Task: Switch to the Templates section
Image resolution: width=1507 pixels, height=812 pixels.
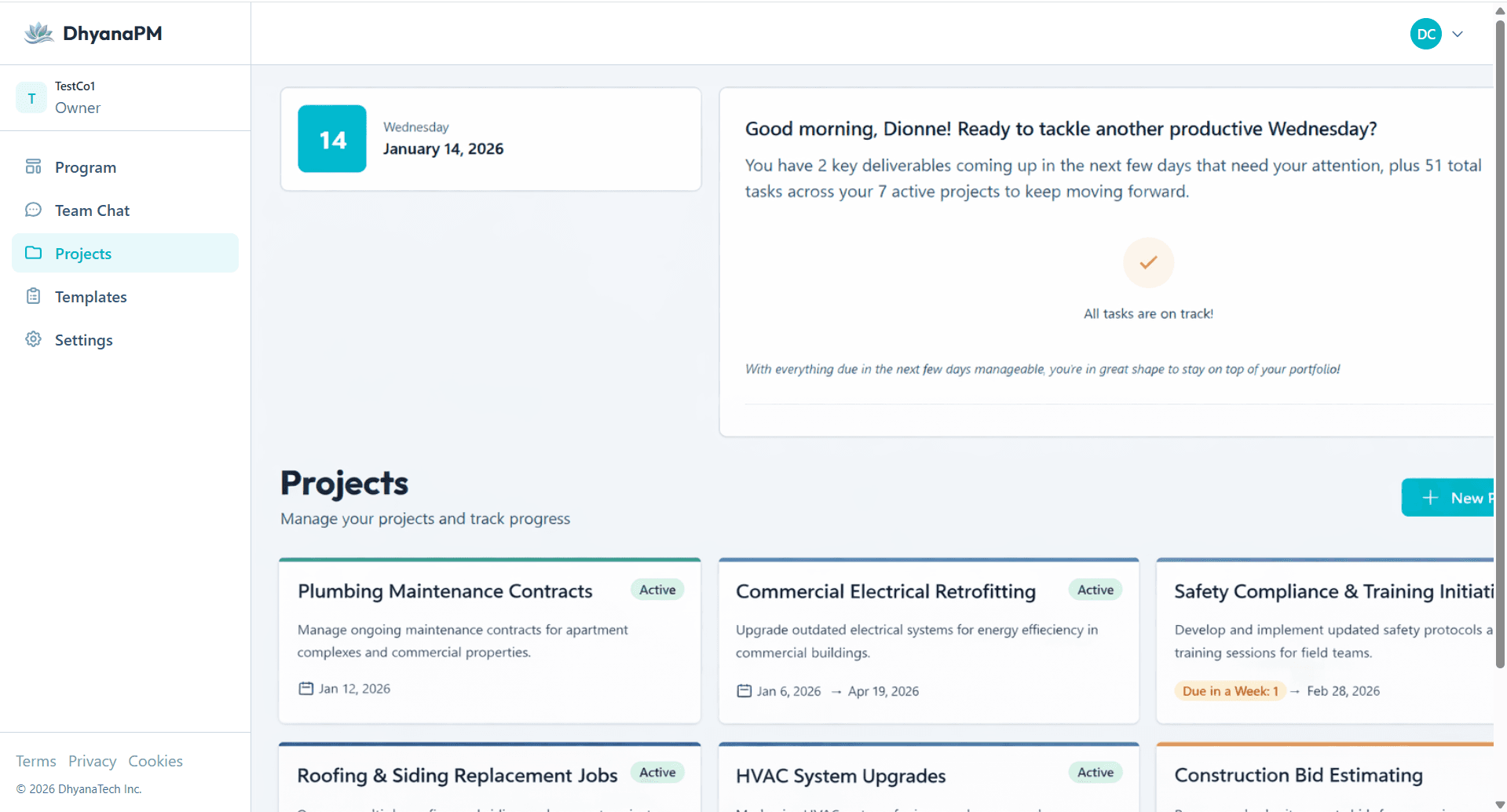Action: 90,296
